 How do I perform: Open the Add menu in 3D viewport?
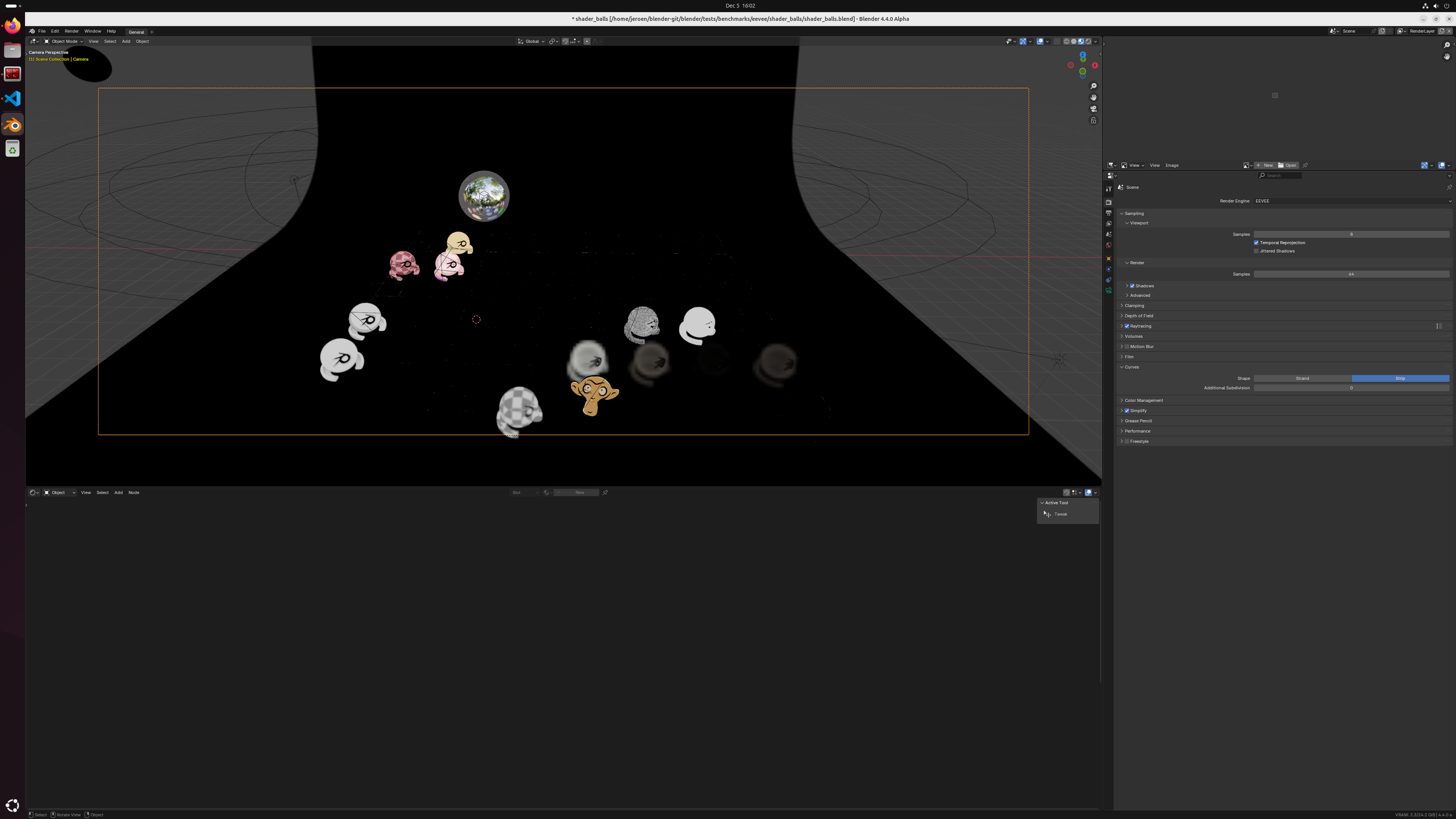click(126, 41)
